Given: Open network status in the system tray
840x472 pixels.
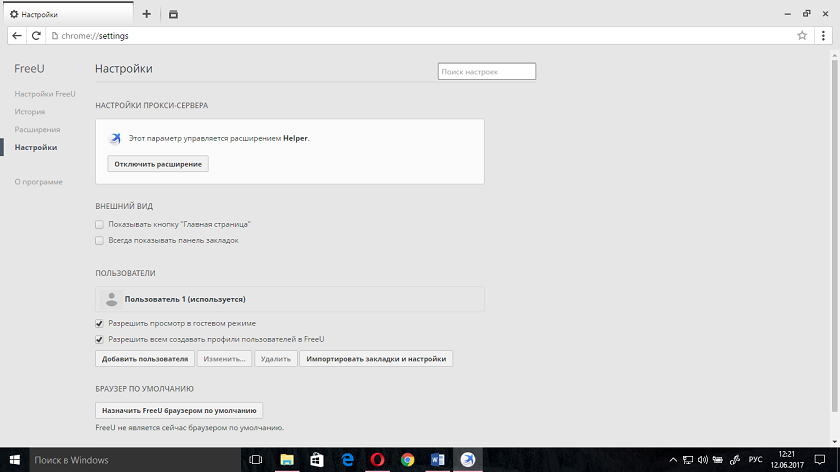Looking at the screenshot, I should 688,460.
